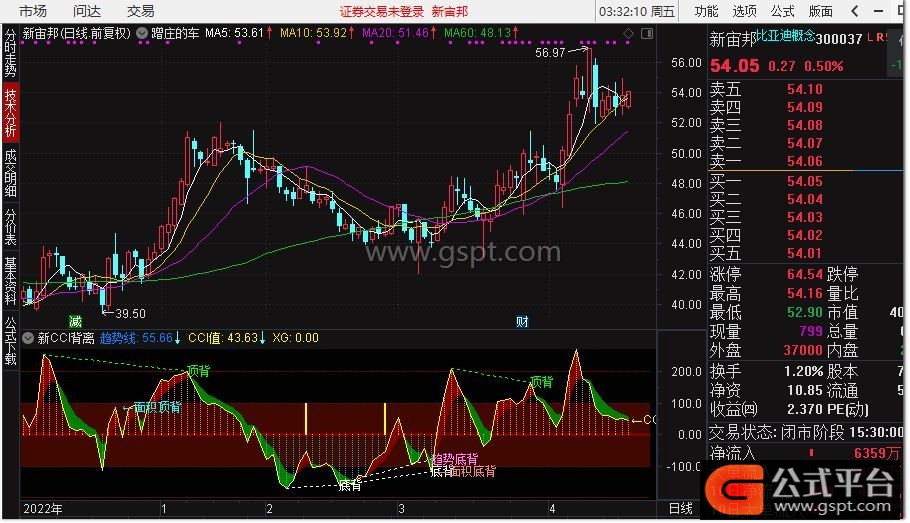Click the back arrow in title bar

(854, 11)
